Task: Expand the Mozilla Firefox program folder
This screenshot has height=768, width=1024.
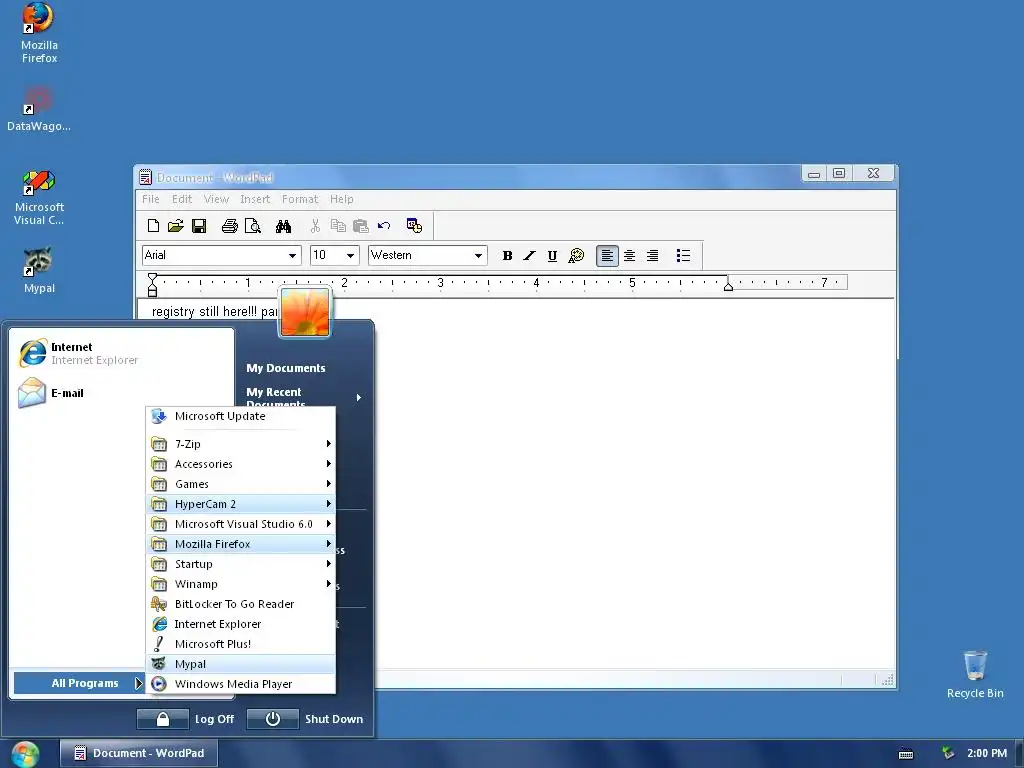Action: pyautogui.click(x=241, y=544)
